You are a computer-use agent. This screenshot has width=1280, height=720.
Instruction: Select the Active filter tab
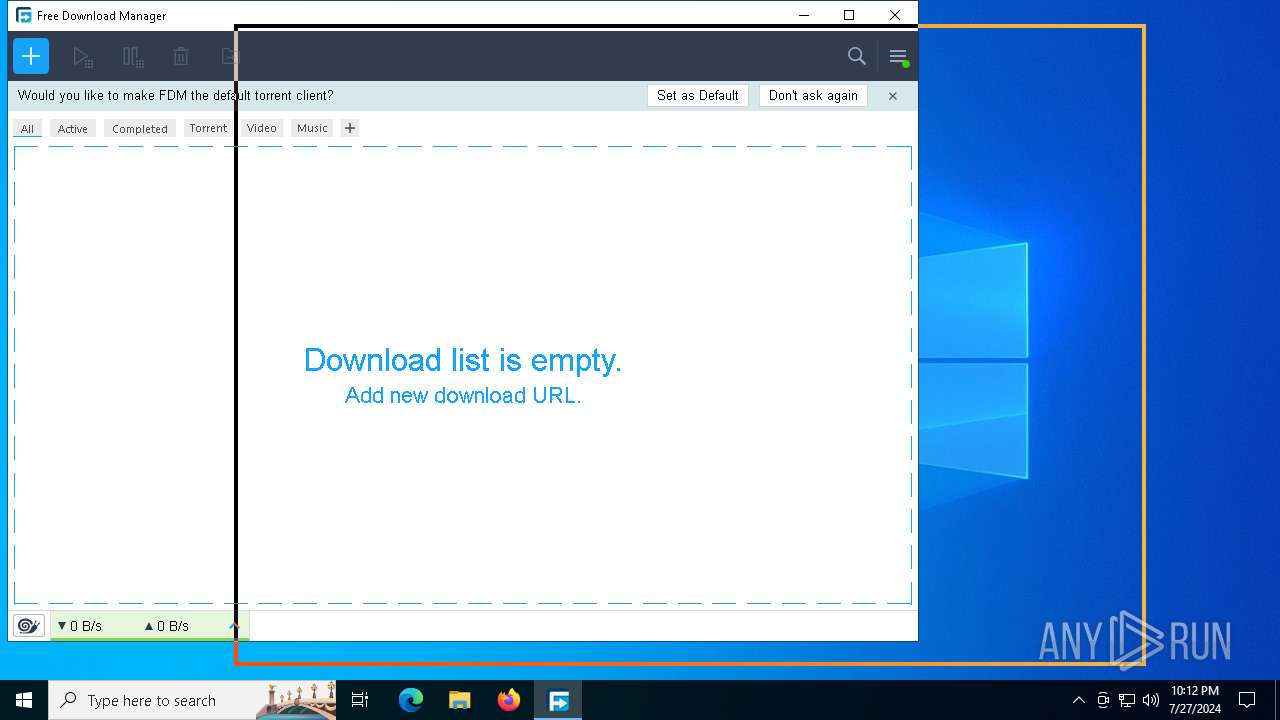72,129
